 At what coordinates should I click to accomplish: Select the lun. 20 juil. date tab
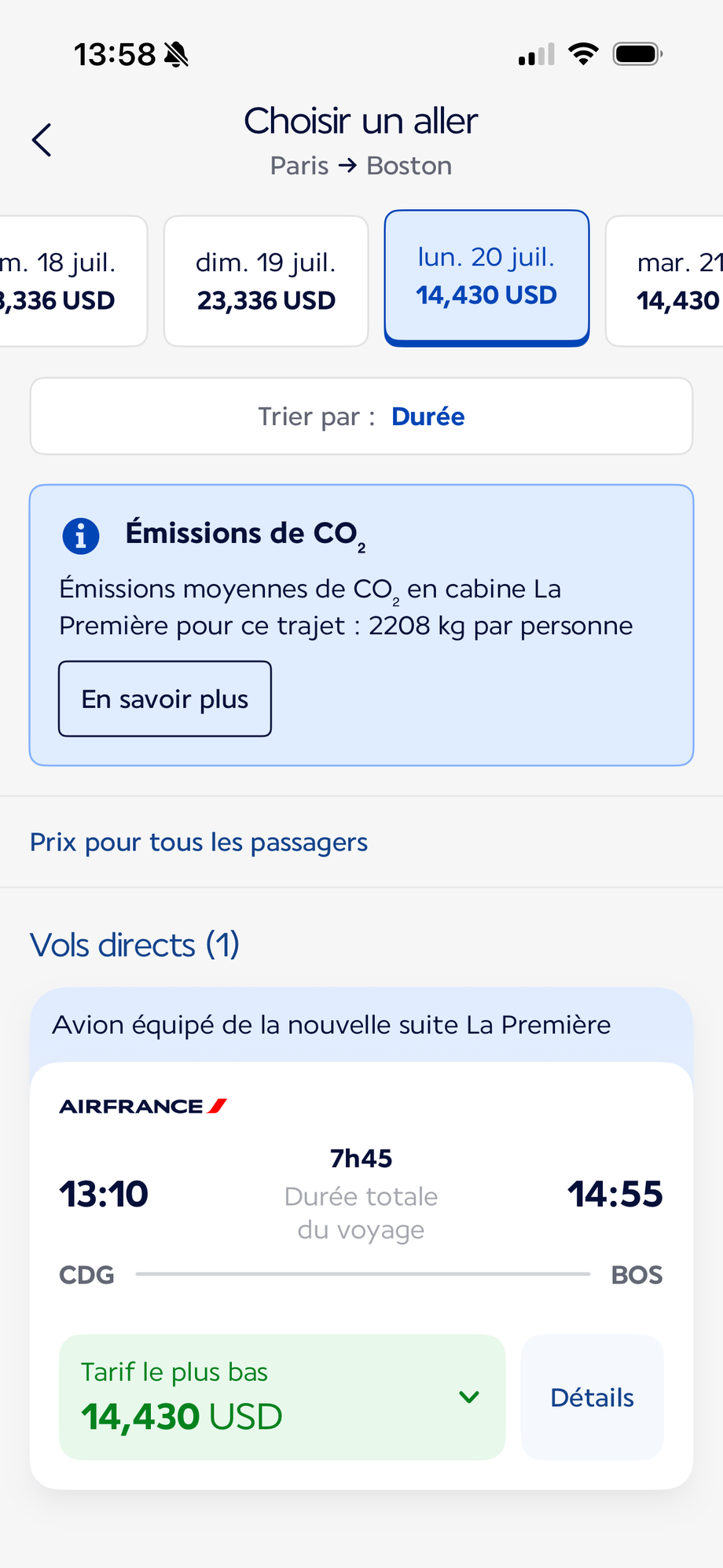486,277
